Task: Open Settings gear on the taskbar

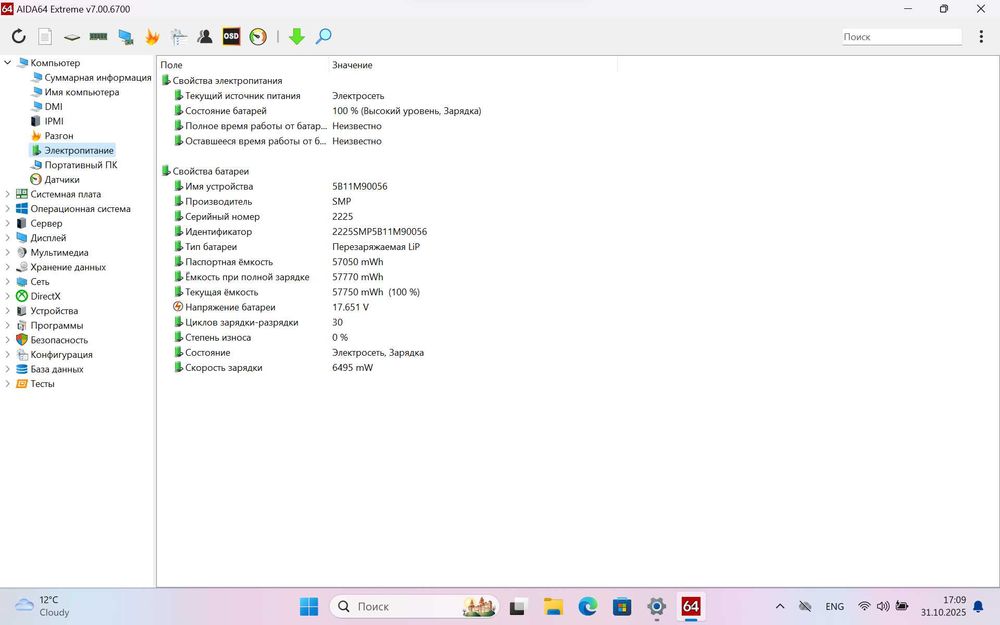Action: (x=656, y=606)
